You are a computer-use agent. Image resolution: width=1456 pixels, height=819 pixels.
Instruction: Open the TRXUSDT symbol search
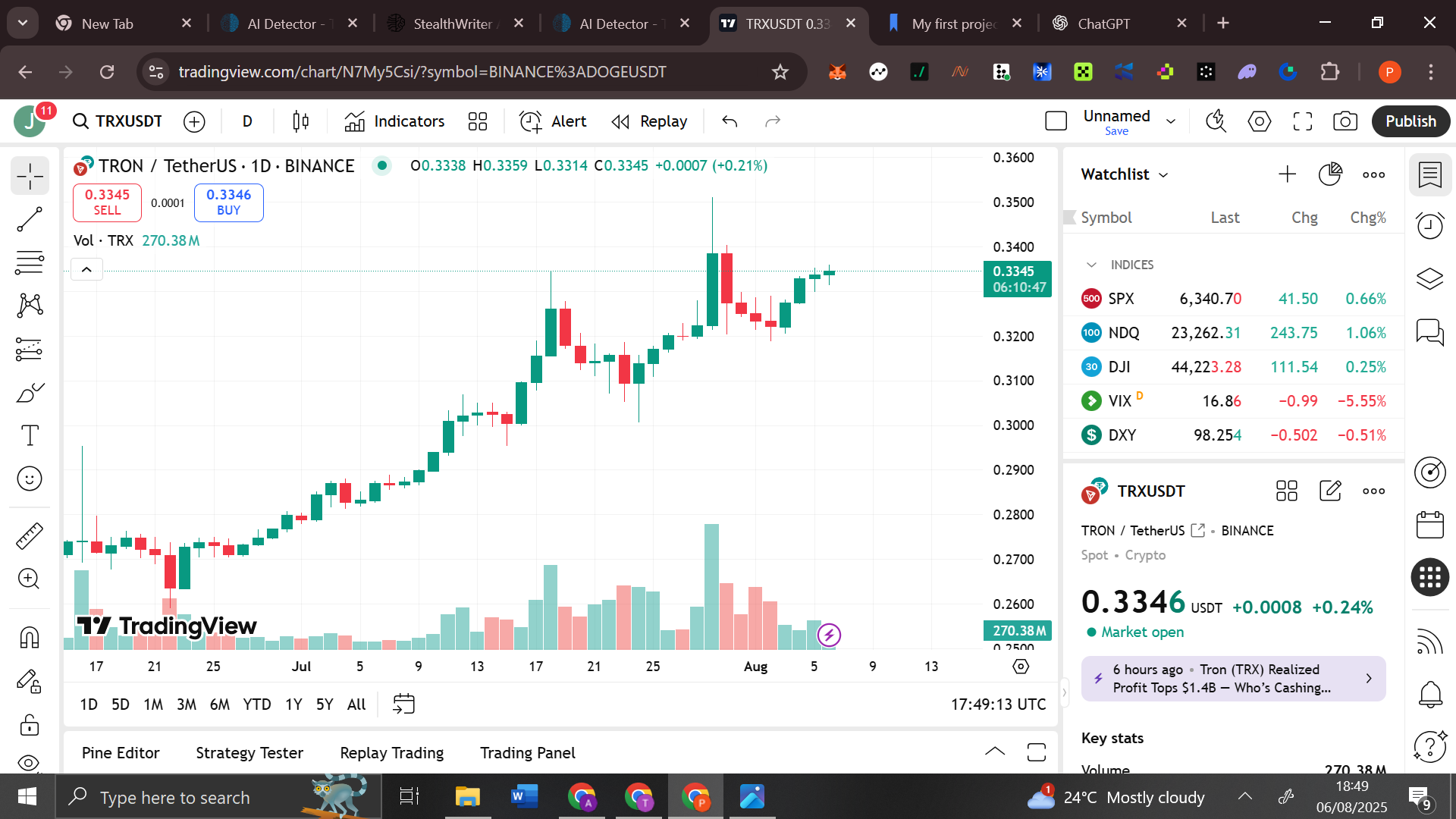coord(118,121)
